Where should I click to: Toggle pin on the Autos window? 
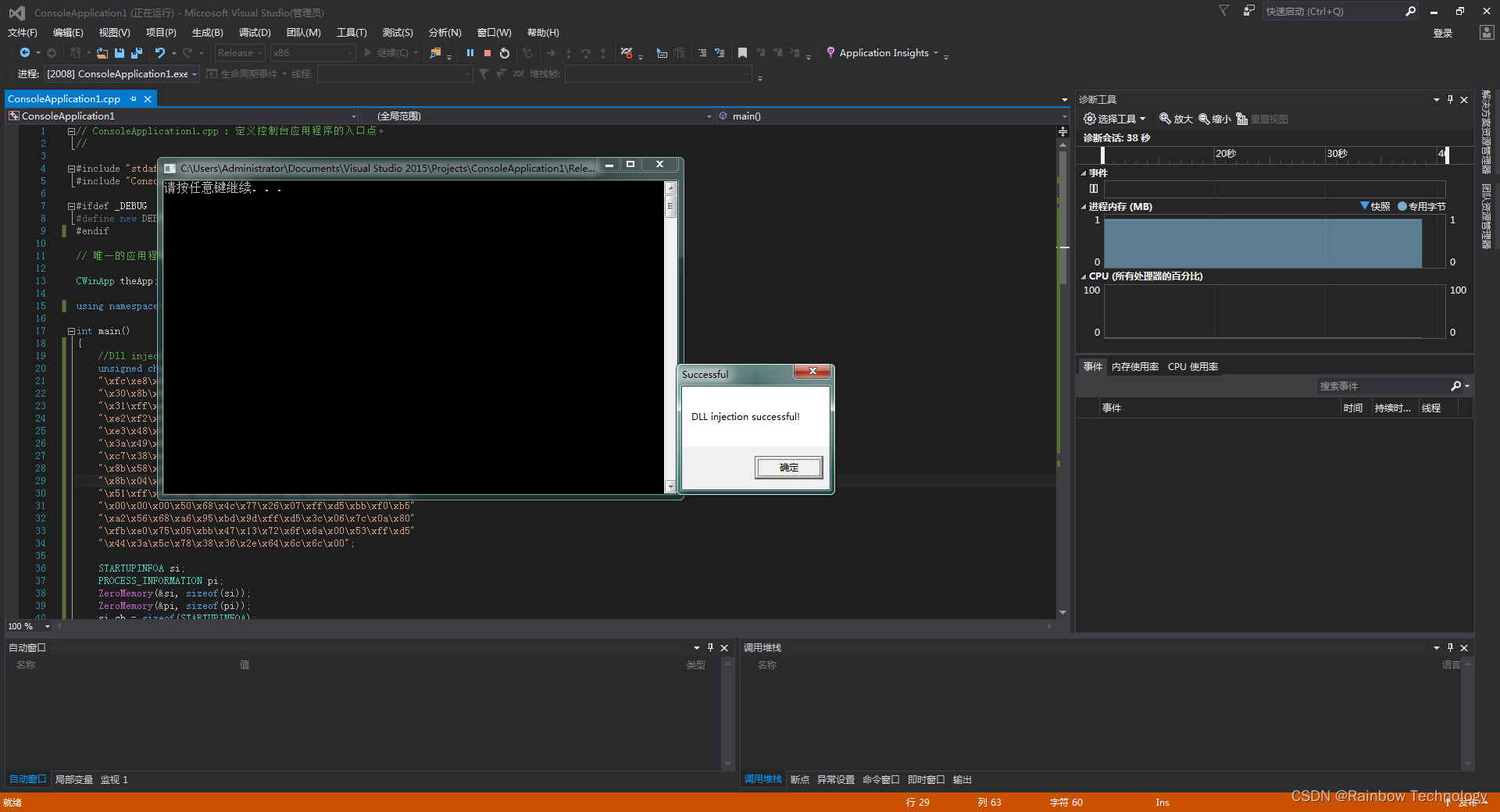[710, 647]
